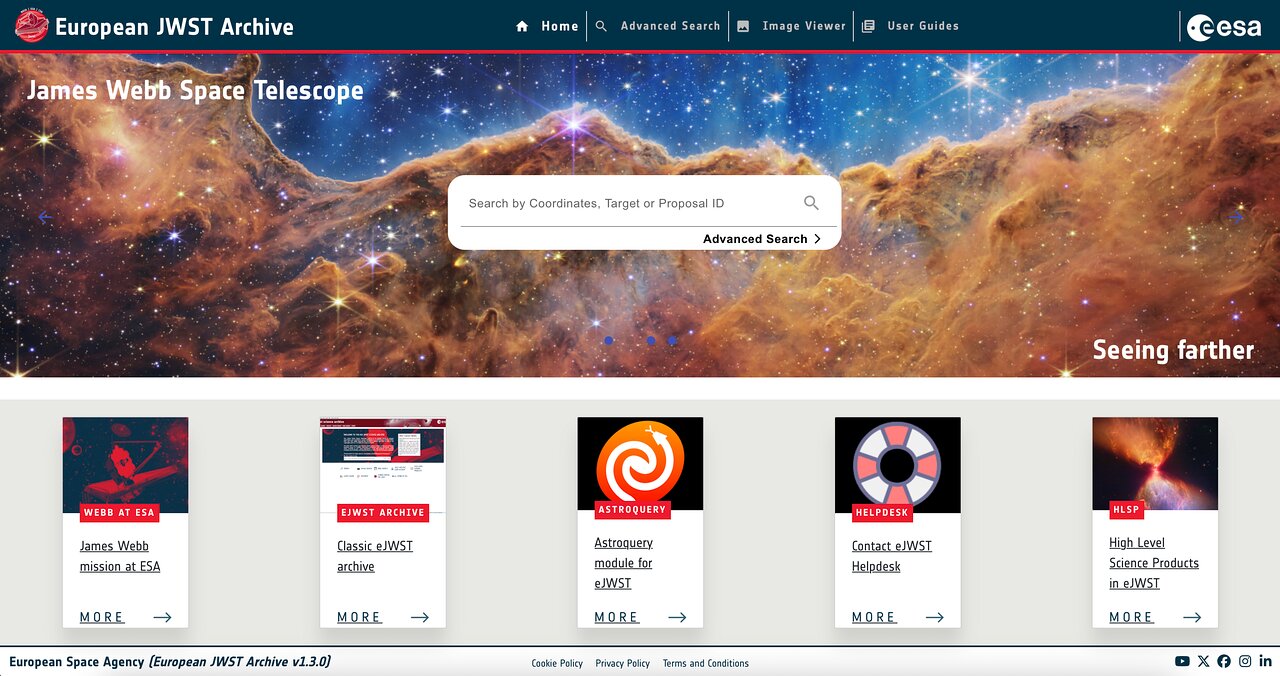
Task: Select the first carousel dot indicator
Action: [608, 341]
